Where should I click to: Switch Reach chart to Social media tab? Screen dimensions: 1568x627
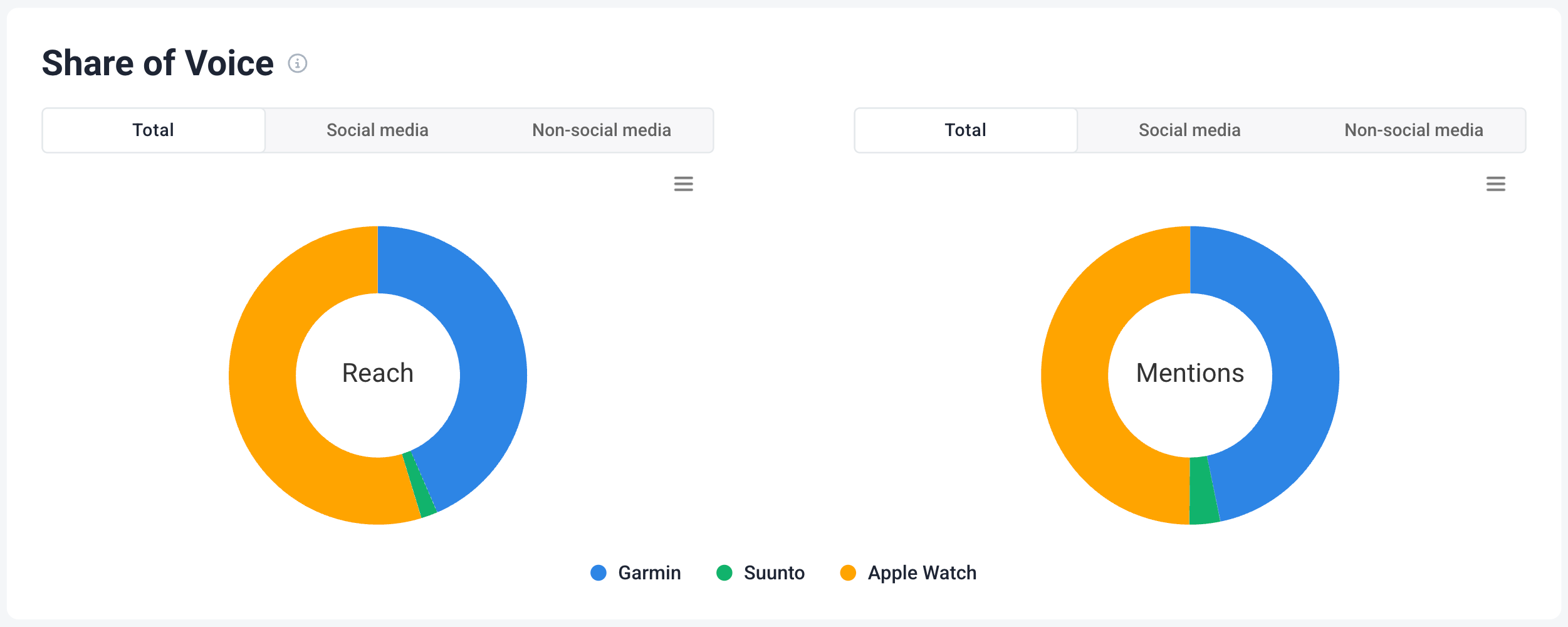click(377, 130)
